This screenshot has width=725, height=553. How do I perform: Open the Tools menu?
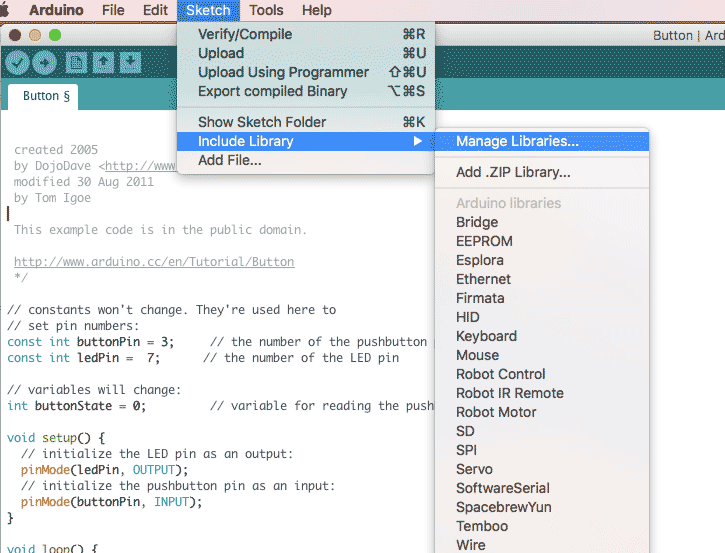point(266,10)
